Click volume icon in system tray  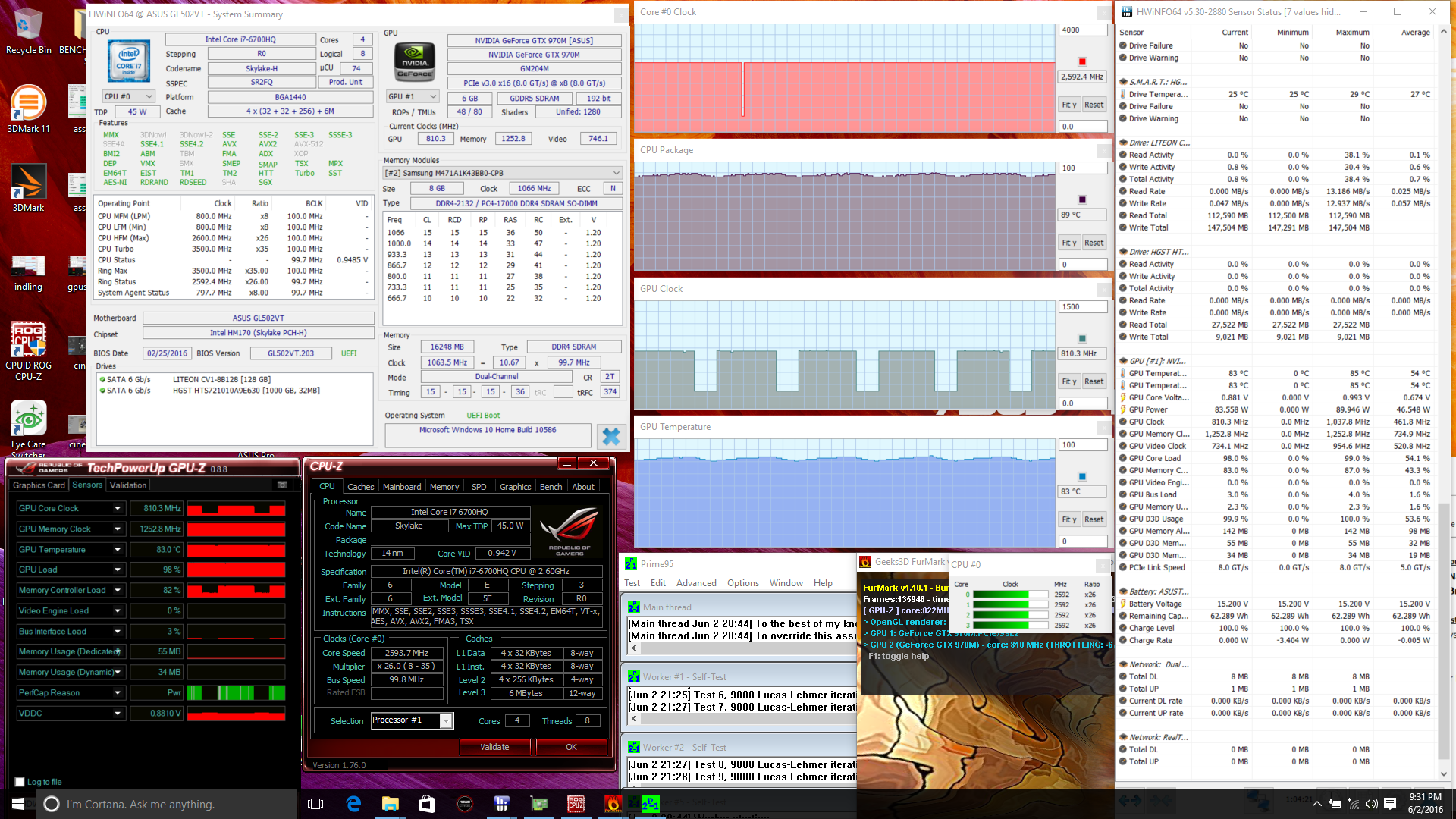pyautogui.click(x=1371, y=804)
